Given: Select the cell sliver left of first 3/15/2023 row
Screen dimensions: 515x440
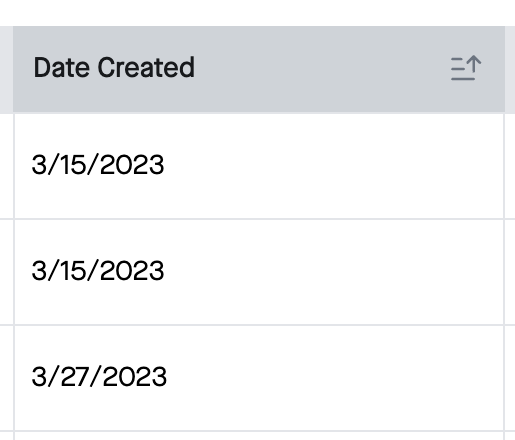Looking at the screenshot, I should [x=6, y=166].
